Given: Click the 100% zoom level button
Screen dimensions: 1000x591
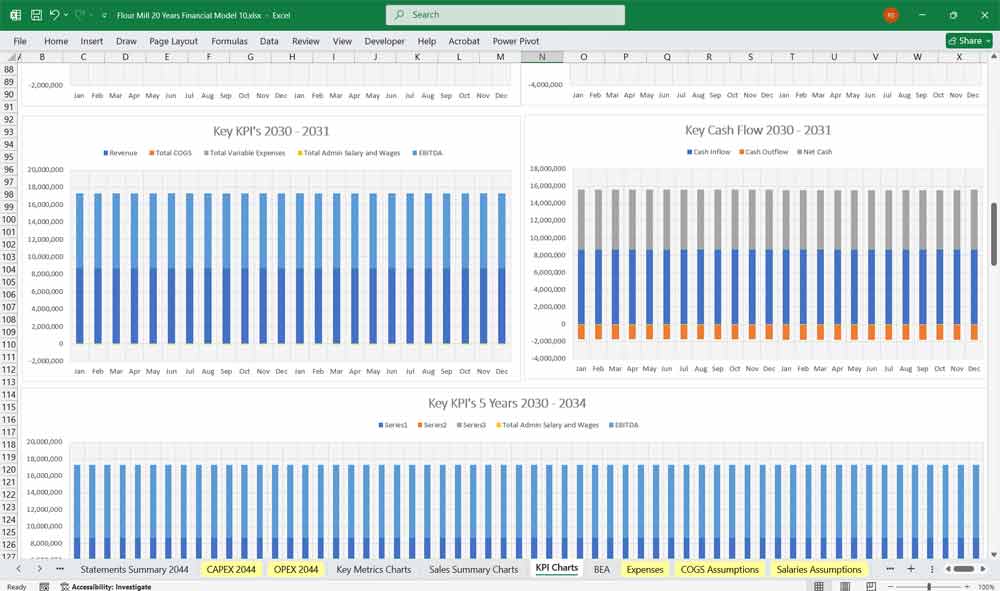Looking at the screenshot, I should click(988, 585).
